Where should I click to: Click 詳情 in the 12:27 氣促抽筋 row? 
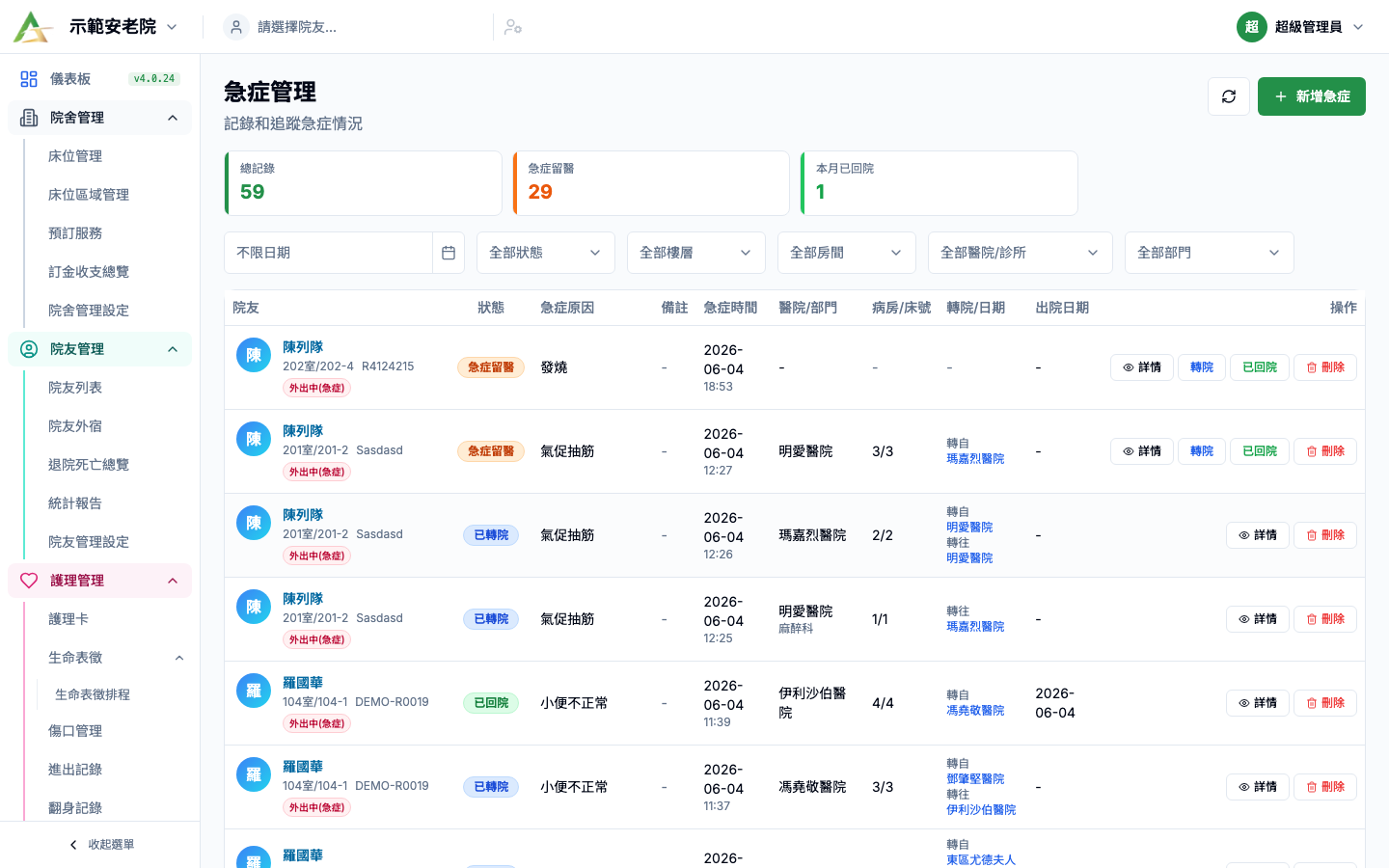point(1142,451)
